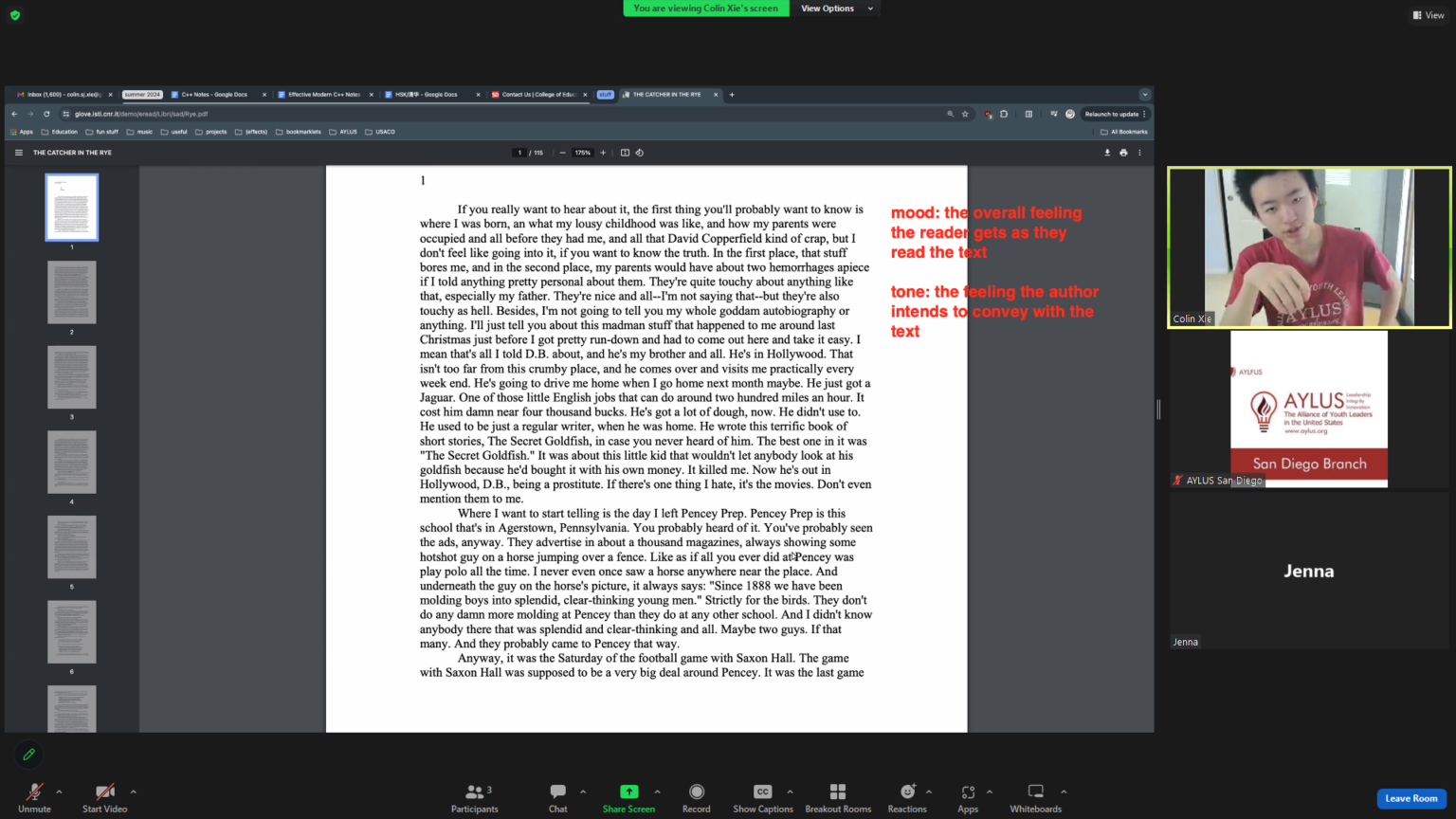Zoom in the PDF with plus
Image resolution: width=1456 pixels, height=819 pixels.
[603, 153]
